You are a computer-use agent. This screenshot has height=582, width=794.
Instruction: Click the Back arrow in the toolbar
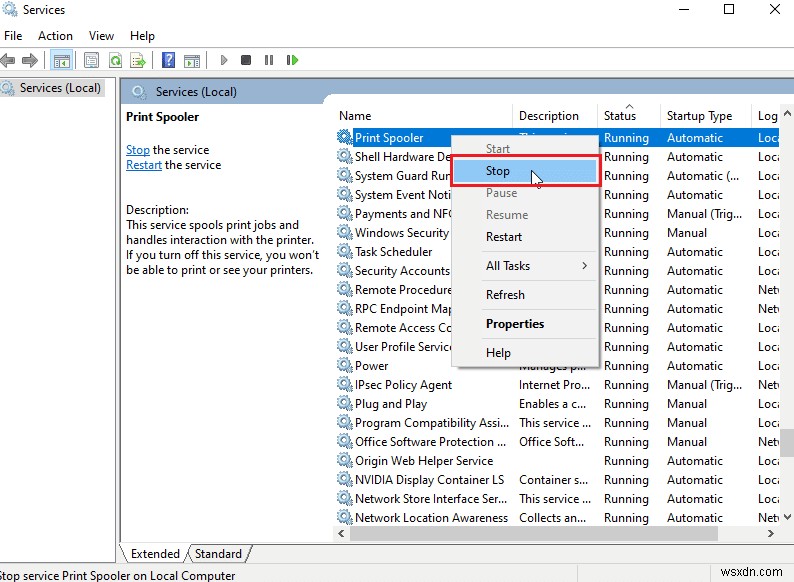(x=9, y=60)
